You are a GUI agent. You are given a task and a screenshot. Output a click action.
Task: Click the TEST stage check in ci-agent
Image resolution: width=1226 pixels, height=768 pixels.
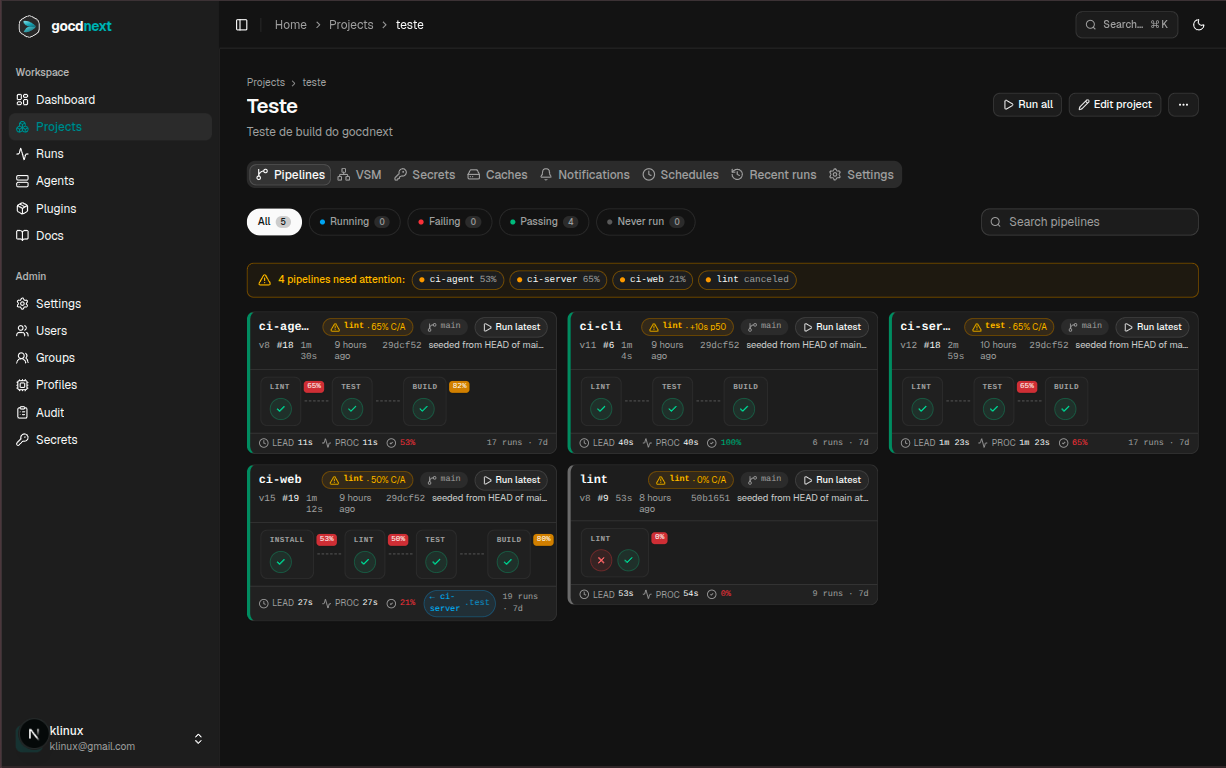tap(351, 408)
